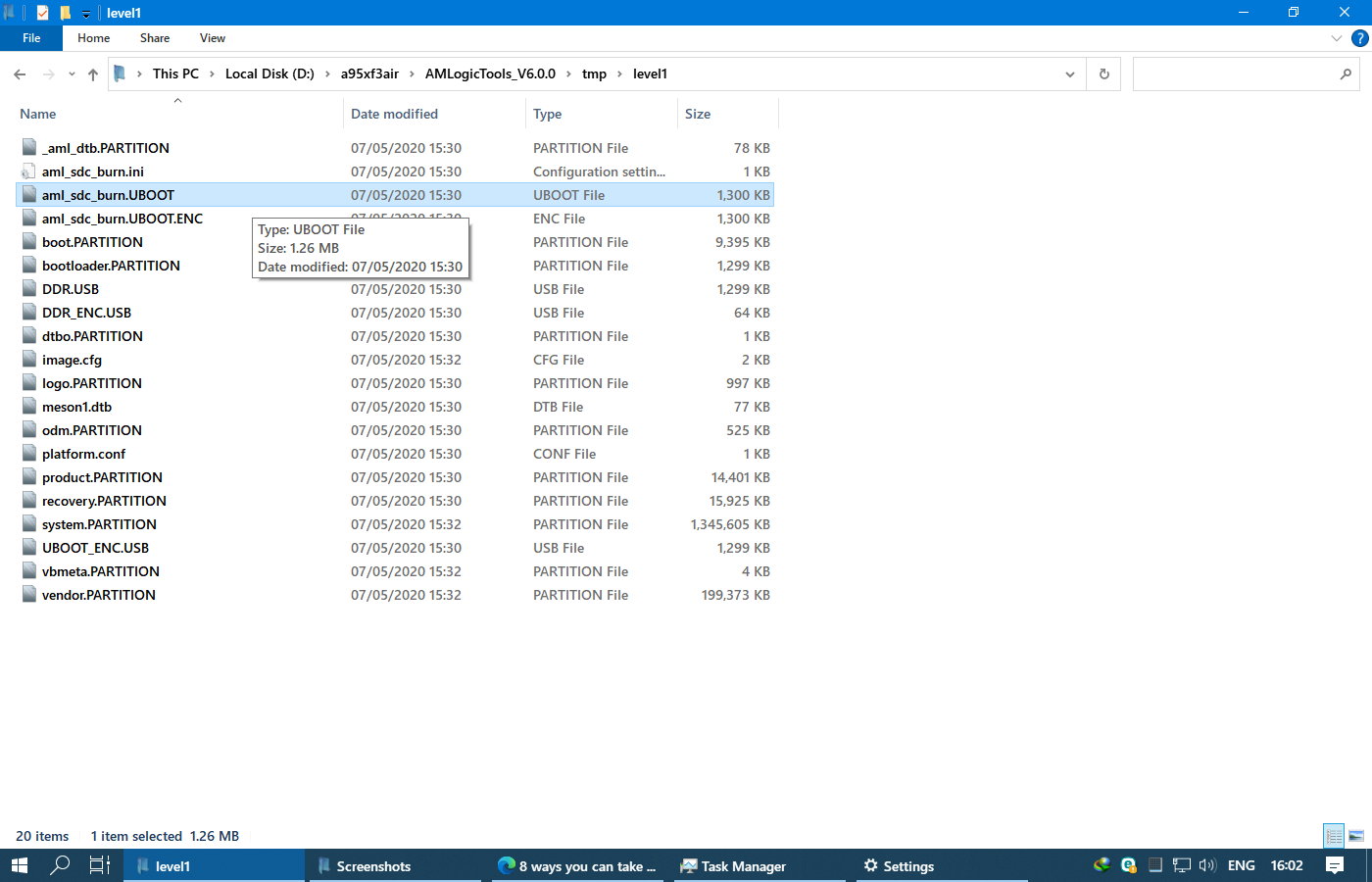Viewport: 1372px width, 882px height.
Task: Open the File menu
Action: (31, 38)
